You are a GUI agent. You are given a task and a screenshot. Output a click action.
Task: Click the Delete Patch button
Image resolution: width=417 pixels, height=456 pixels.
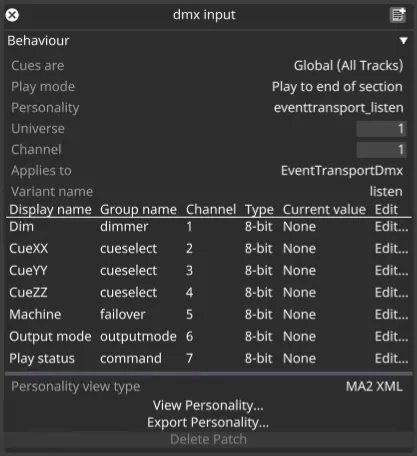[x=208, y=439]
